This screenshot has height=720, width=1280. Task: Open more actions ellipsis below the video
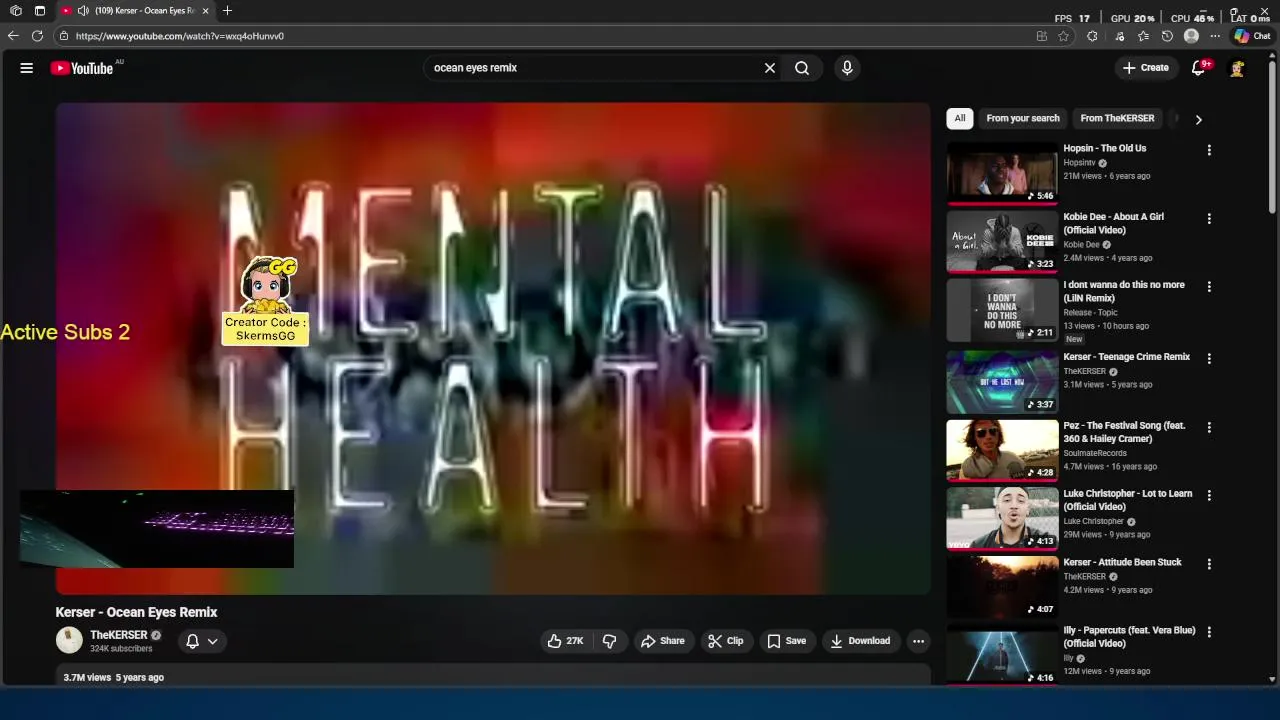tap(918, 641)
